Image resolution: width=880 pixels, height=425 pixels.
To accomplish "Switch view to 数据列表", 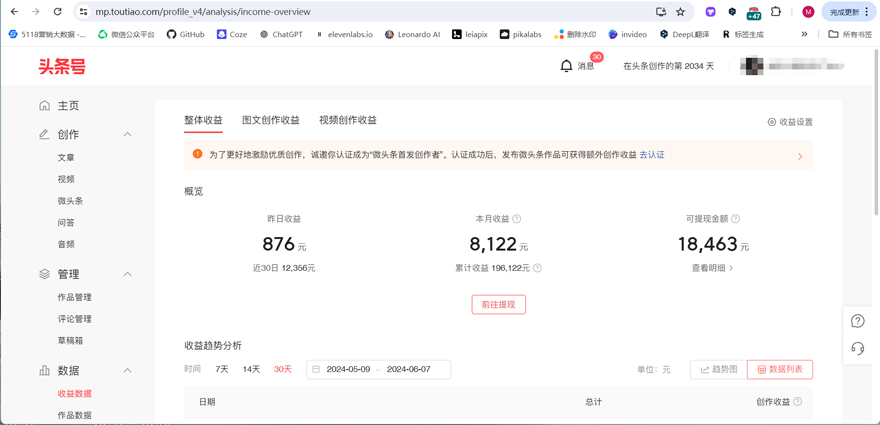I will click(x=779, y=370).
